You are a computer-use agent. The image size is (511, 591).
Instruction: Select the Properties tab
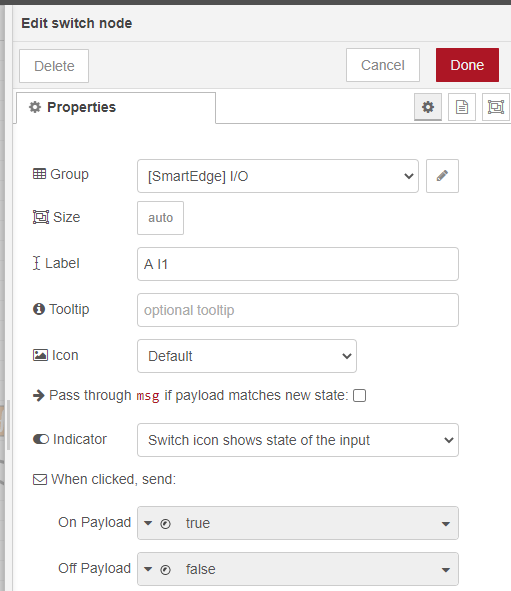pyautogui.click(x=116, y=107)
